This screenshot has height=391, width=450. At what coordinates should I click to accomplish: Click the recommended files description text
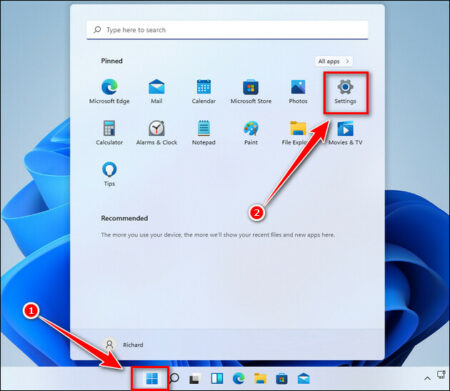(218, 235)
